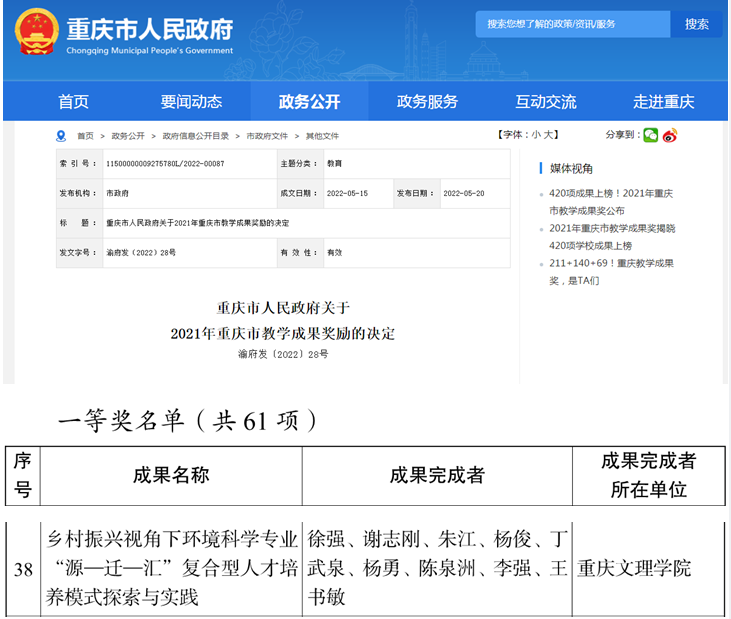Image resolution: width=731 pixels, height=619 pixels.
Task: Click the breadcrumb location pin icon
Action: click(x=61, y=136)
